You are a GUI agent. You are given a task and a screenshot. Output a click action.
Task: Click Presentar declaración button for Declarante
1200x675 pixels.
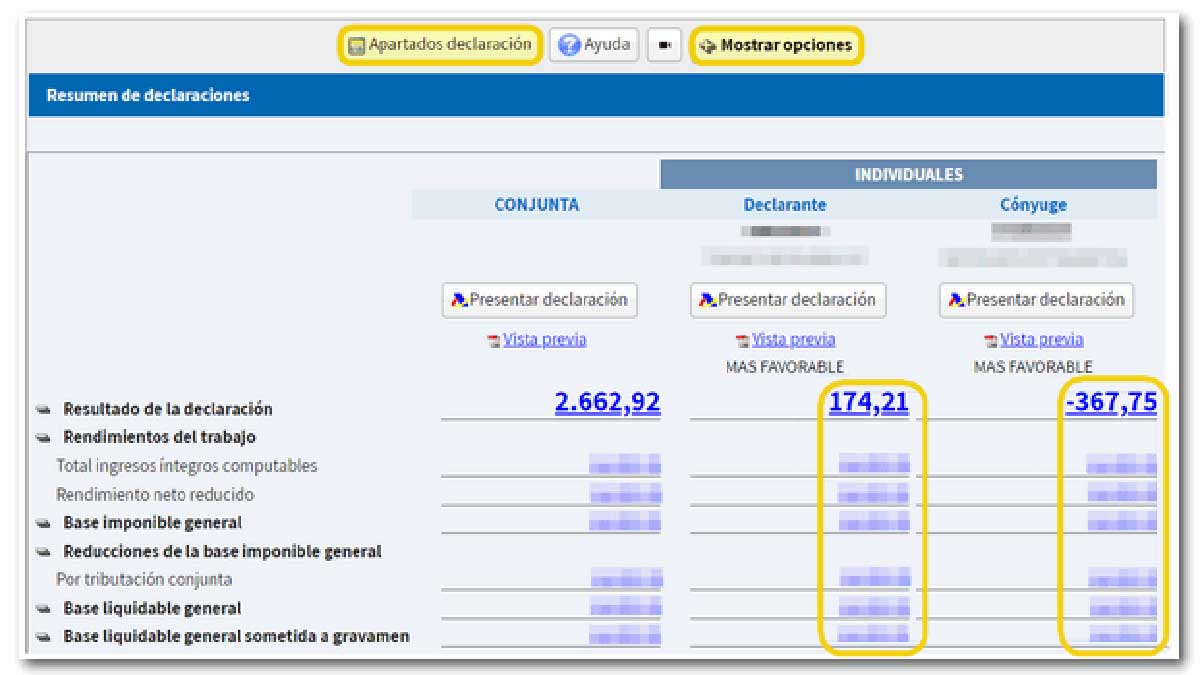[x=785, y=300]
